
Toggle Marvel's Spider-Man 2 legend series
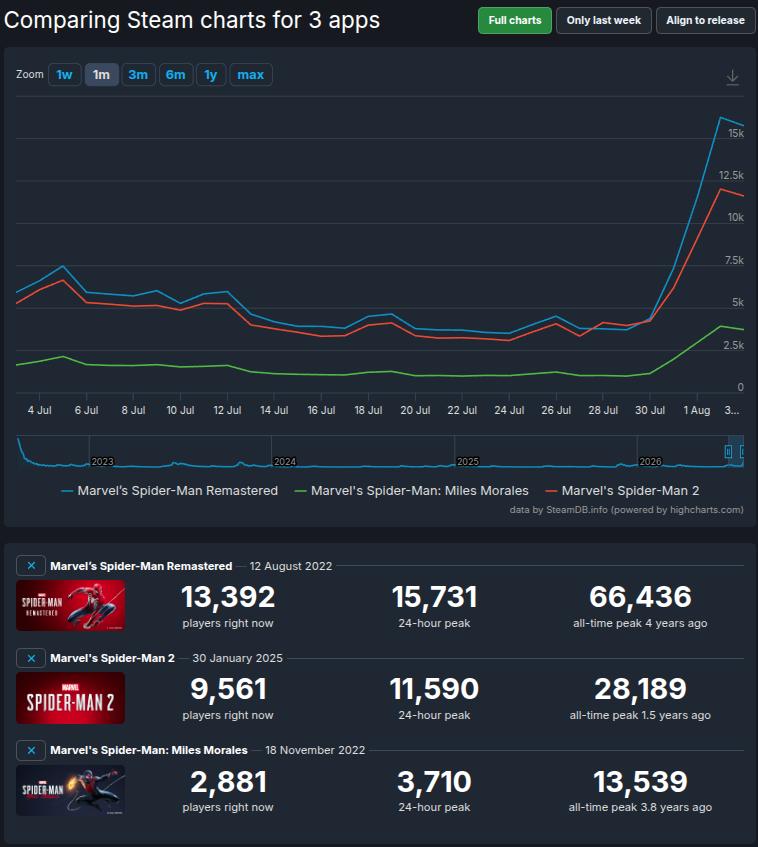pyautogui.click(x=622, y=490)
